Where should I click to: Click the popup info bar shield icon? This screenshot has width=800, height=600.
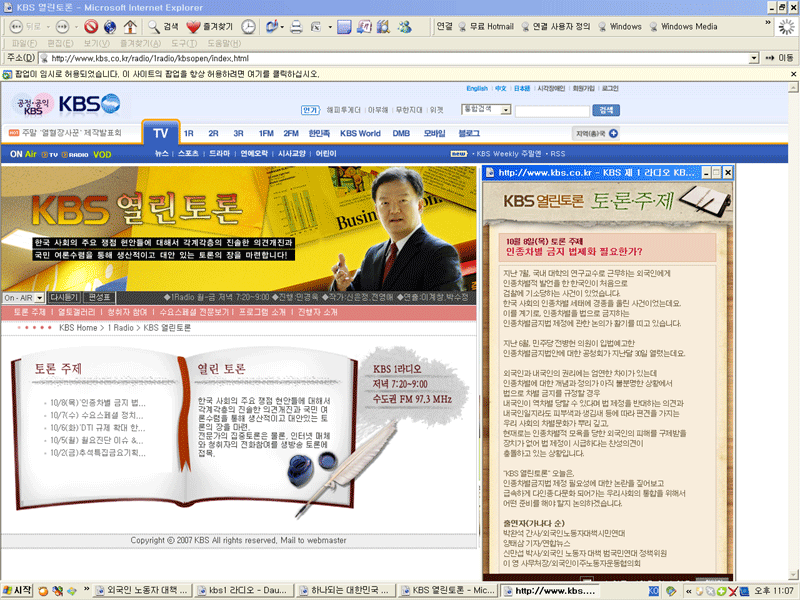click(7, 74)
